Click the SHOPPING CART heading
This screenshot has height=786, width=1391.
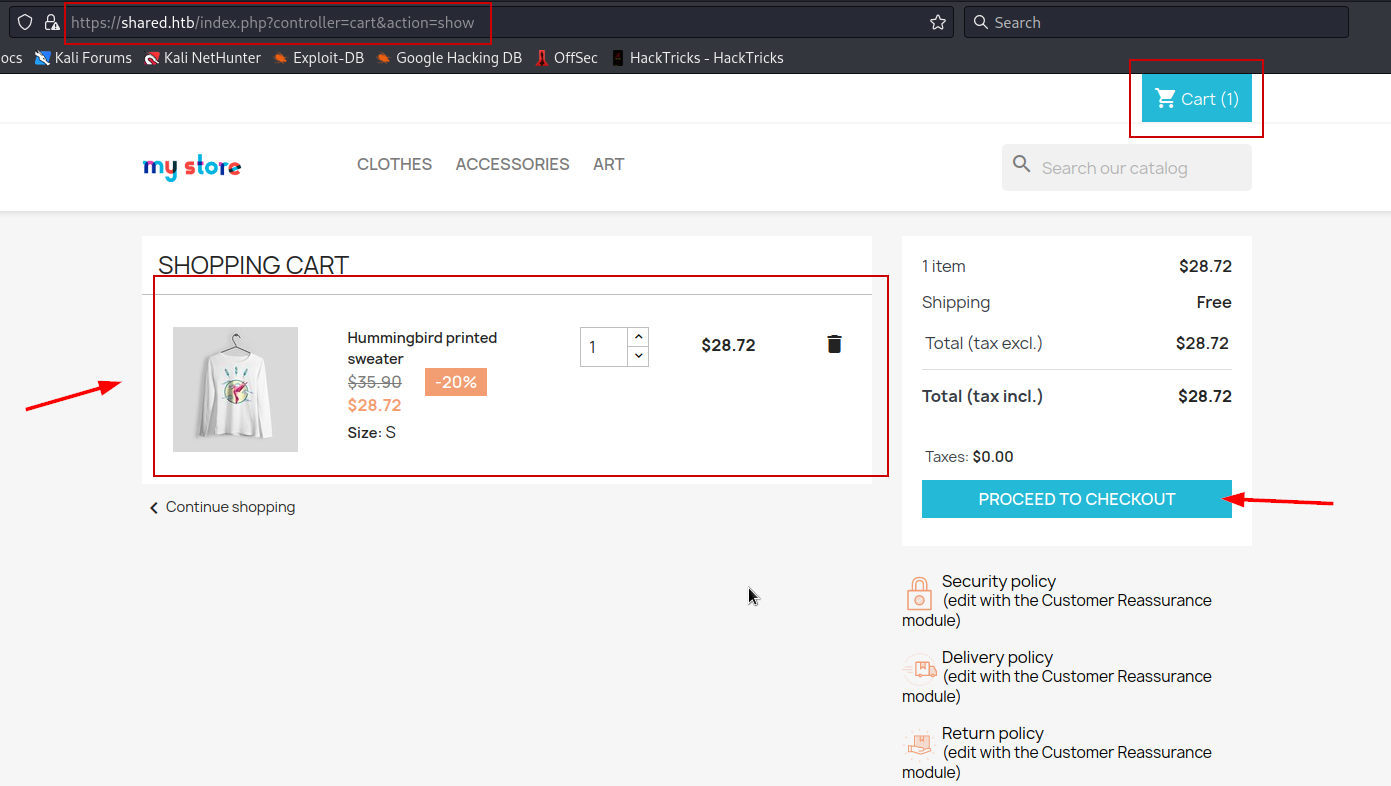(x=253, y=265)
